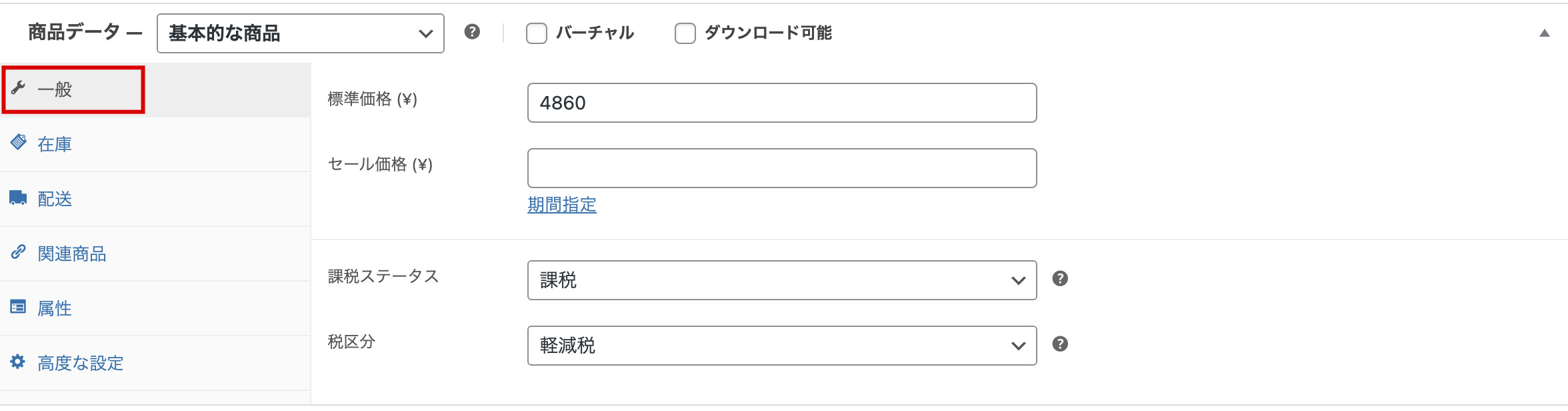Click help icon next to product type dropdown
1568x411 pixels.
coord(472,32)
